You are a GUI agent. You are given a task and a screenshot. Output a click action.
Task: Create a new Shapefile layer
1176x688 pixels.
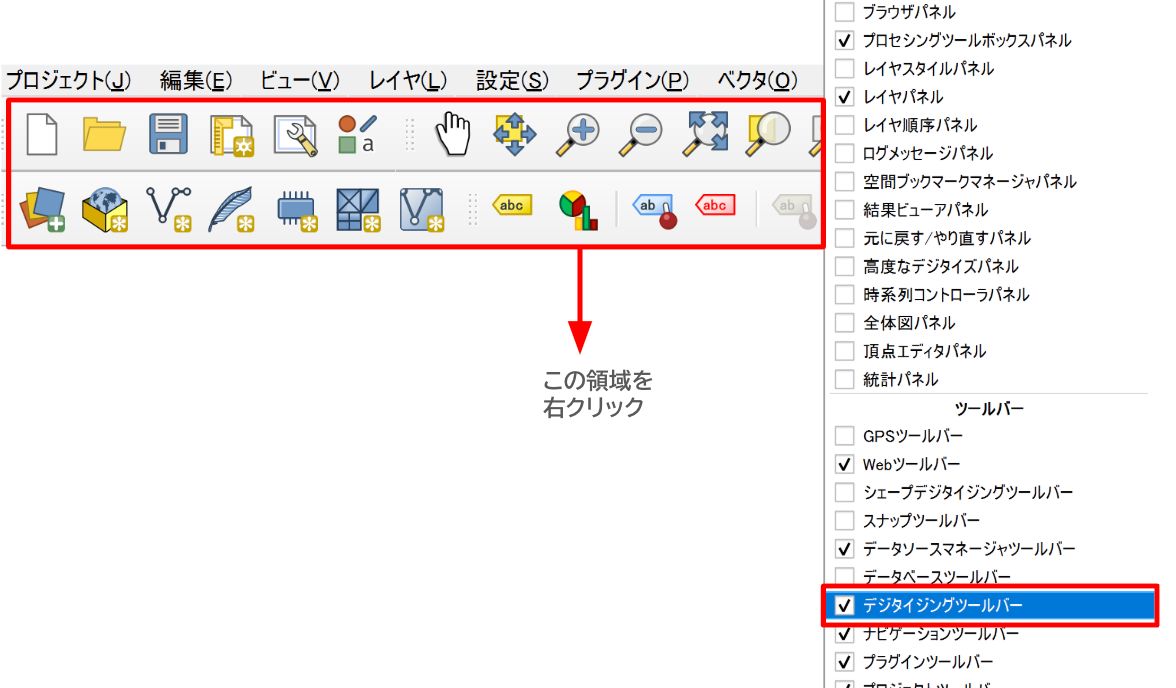pyautogui.click(x=169, y=209)
